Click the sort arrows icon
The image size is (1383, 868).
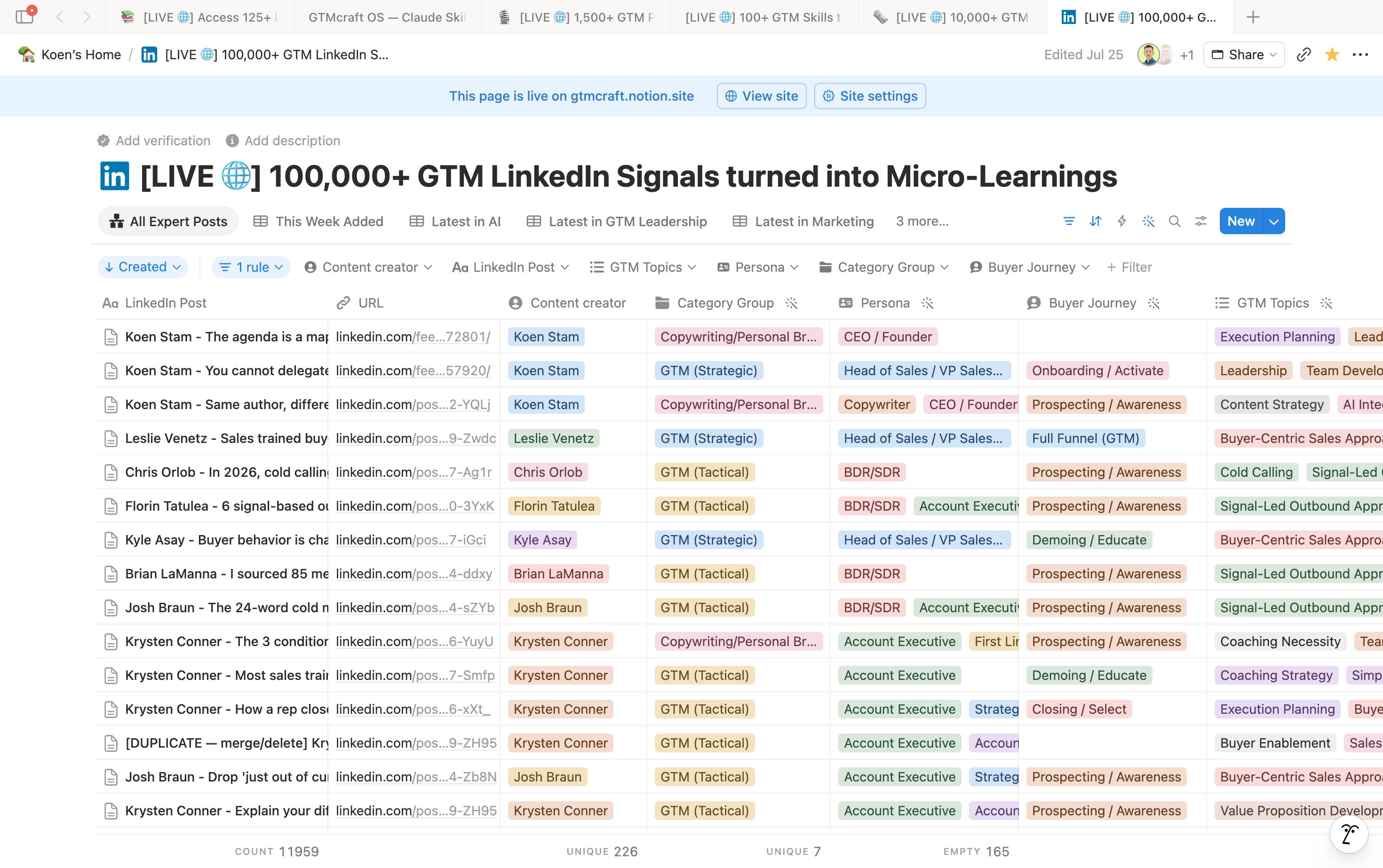click(1095, 221)
